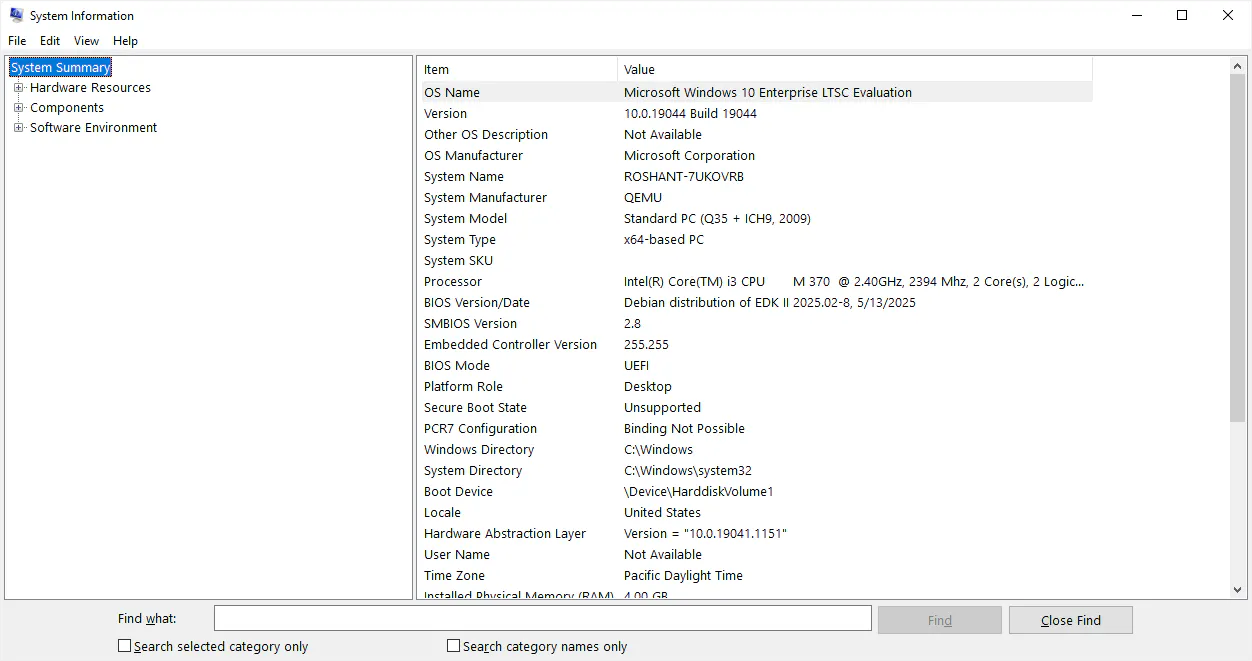The image size is (1252, 661).
Task: Select the Version row item
Action: click(755, 113)
